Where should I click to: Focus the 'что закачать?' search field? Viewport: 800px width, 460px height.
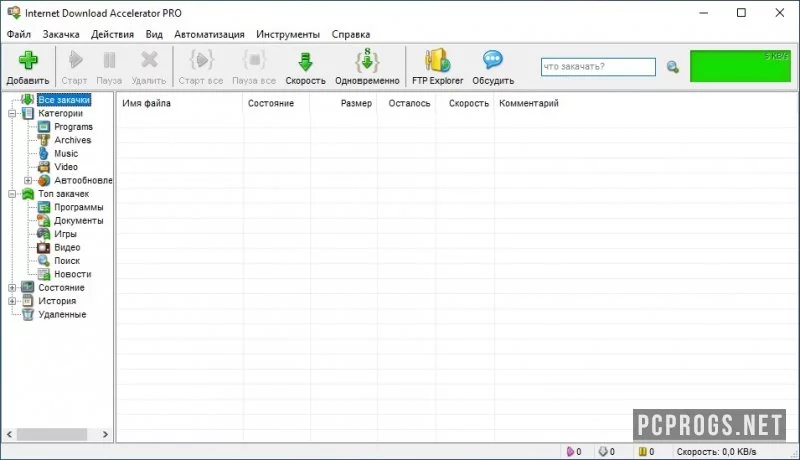(x=598, y=67)
